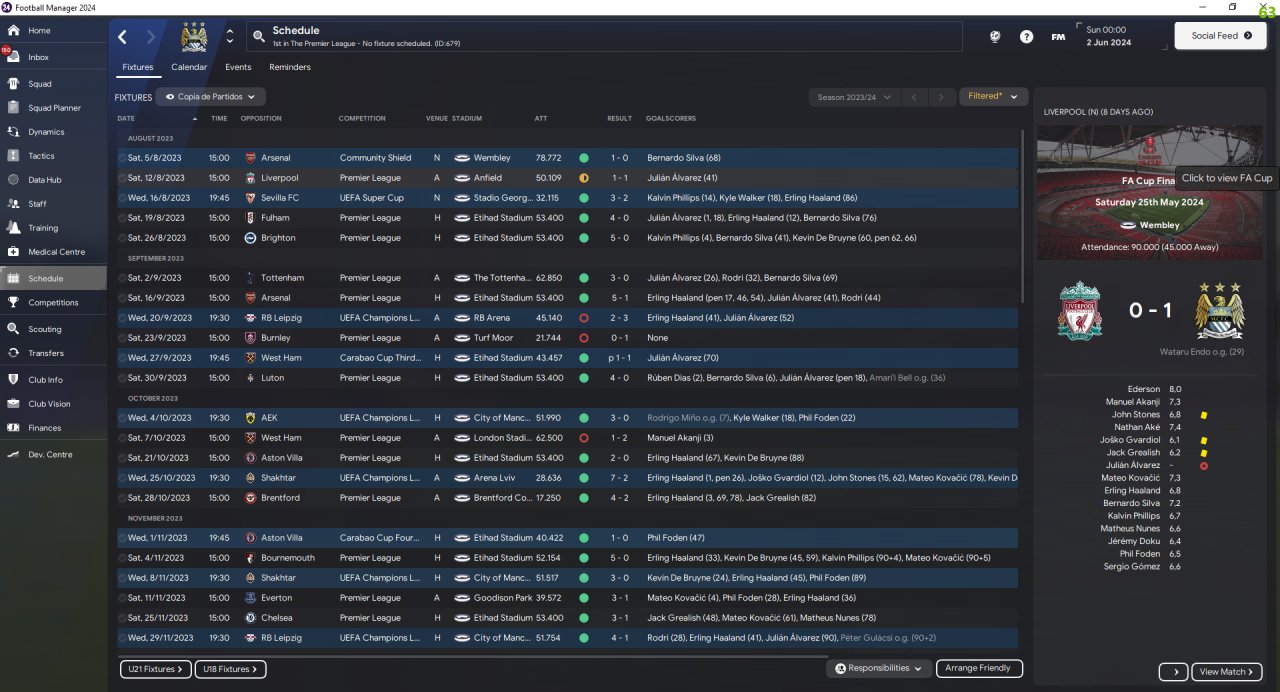This screenshot has height=692, width=1280.
Task: Open the Tactics screen
Action: click(x=53, y=156)
